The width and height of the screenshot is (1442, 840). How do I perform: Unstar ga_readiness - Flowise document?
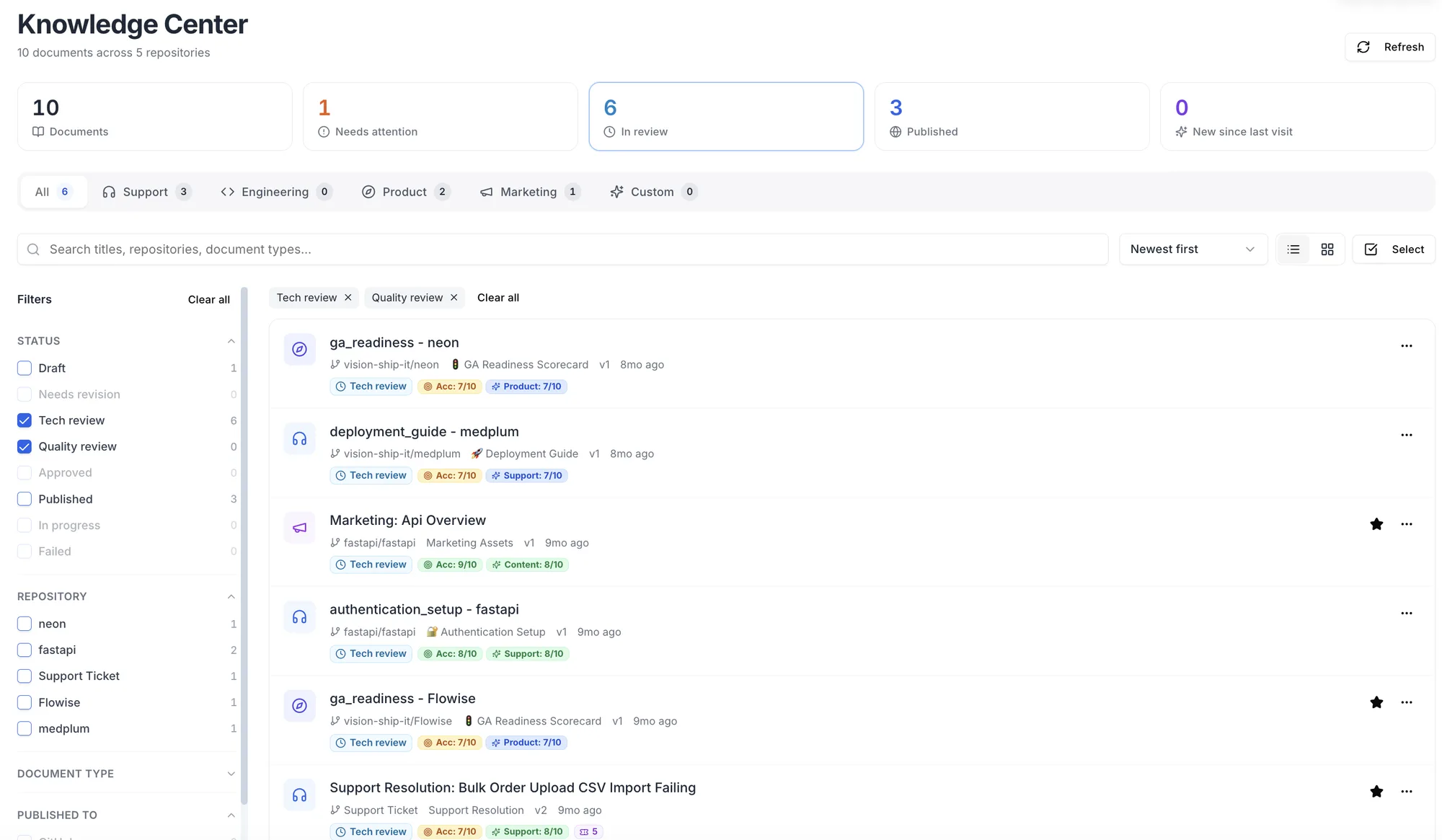[1376, 702]
